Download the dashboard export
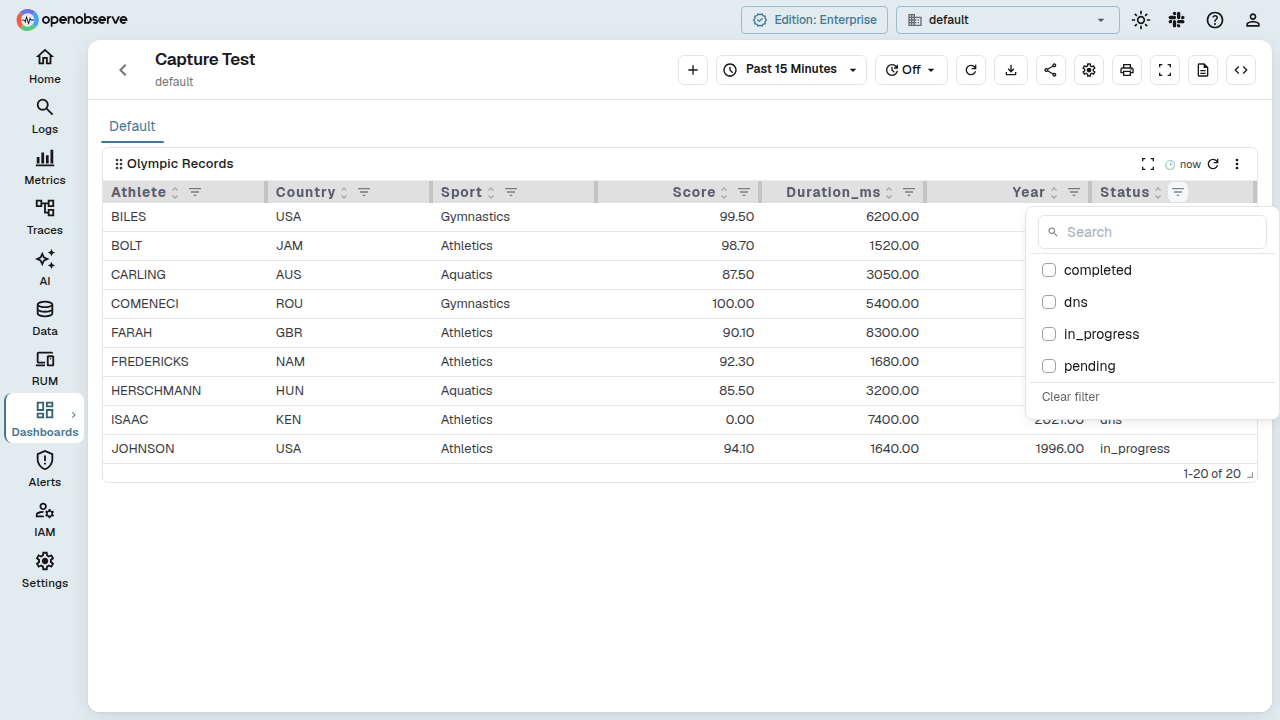Screen dimensions: 1280x720 (1011, 70)
